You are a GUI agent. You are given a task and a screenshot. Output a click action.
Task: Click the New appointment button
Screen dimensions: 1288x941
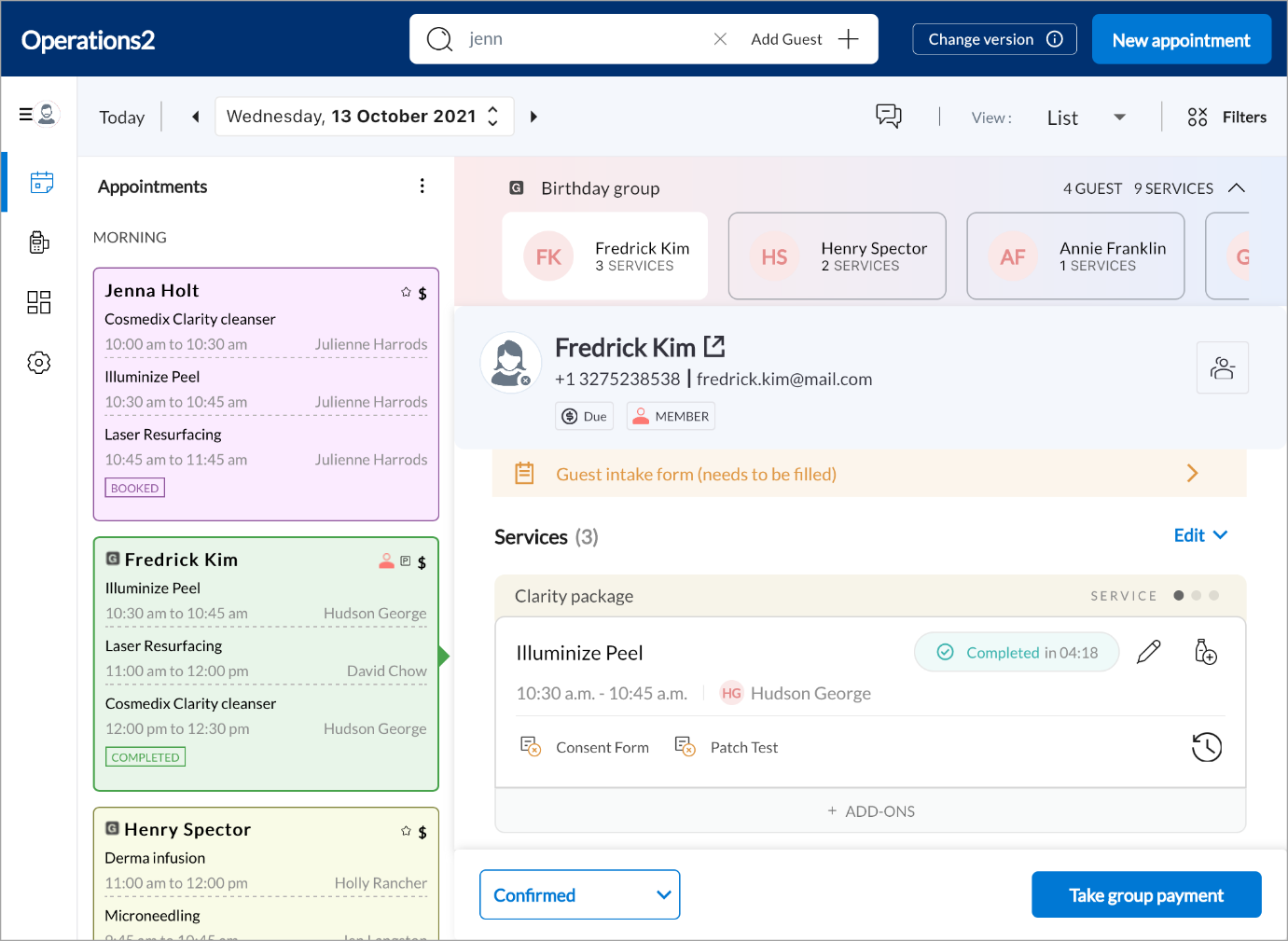coord(1181,40)
